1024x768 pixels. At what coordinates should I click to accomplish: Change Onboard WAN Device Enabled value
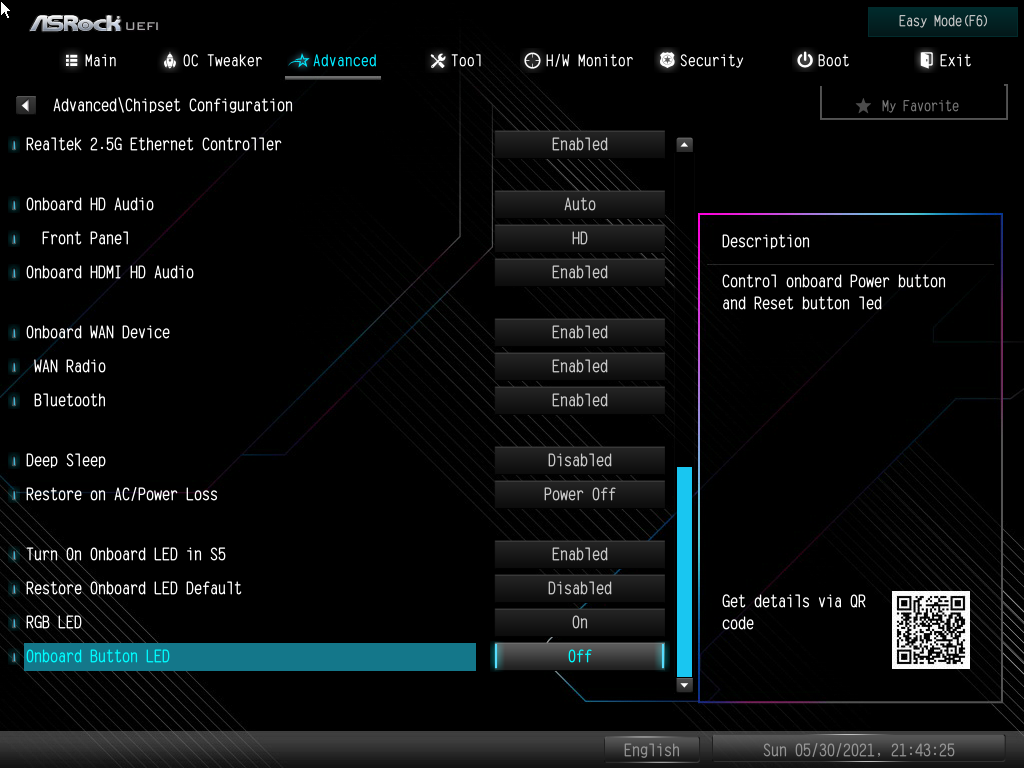tap(579, 332)
